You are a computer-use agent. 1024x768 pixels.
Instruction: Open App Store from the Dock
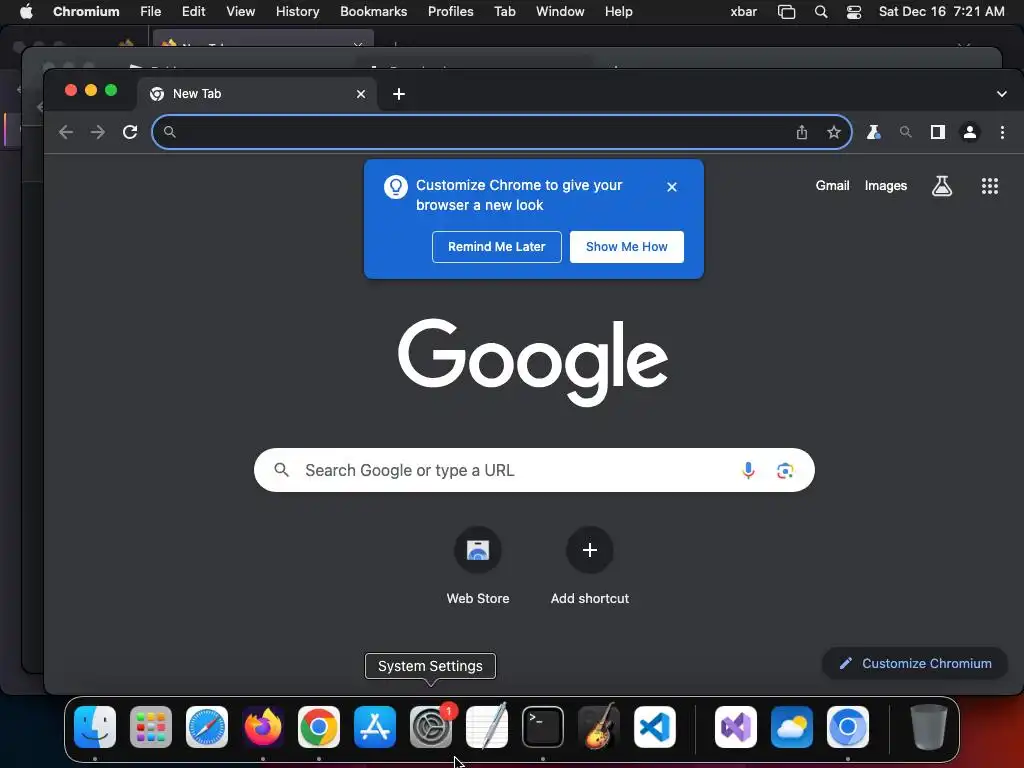click(375, 727)
